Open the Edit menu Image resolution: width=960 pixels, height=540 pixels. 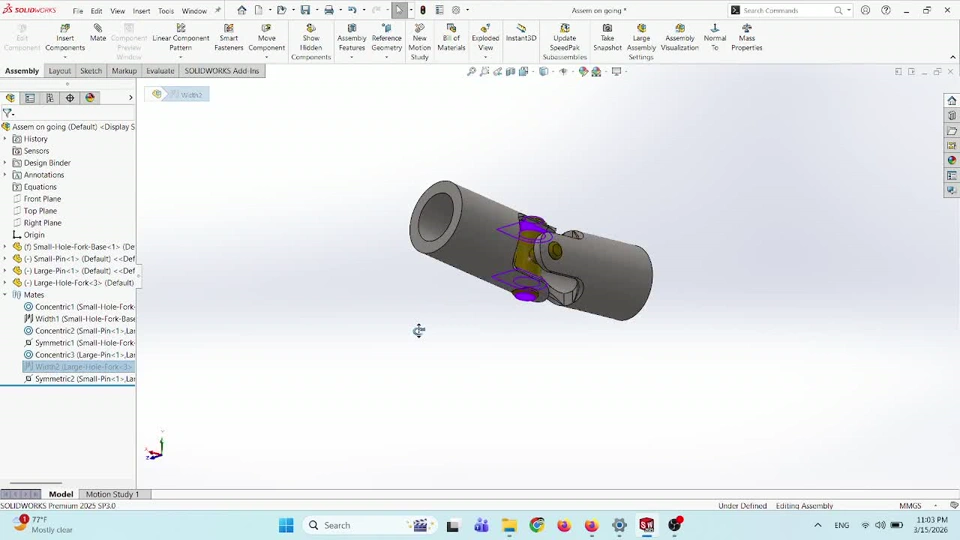[x=97, y=11]
